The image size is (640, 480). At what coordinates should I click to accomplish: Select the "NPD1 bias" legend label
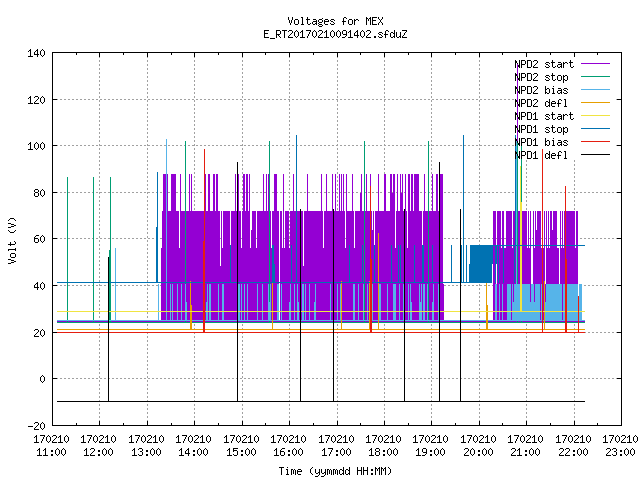coord(541,142)
